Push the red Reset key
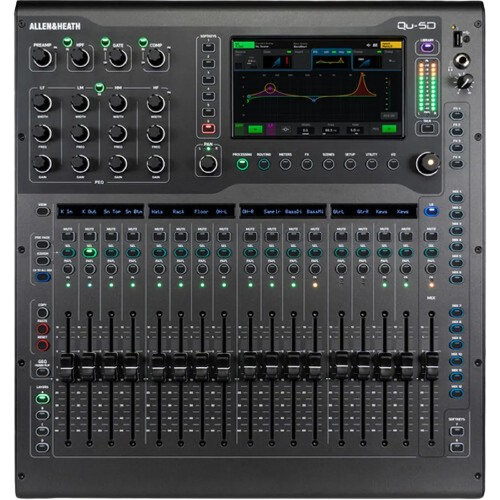This screenshot has height=500, width=500. tap(42, 345)
